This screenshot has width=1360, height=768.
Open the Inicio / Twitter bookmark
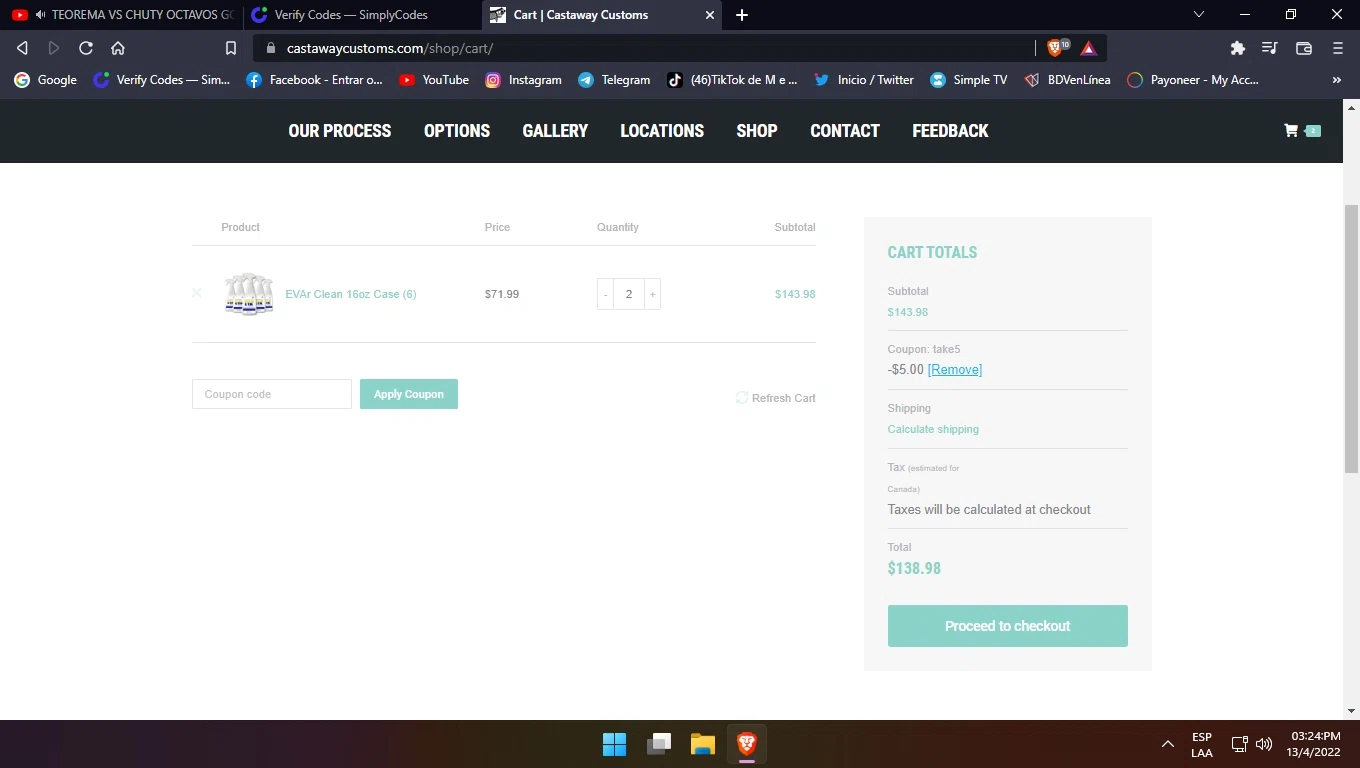pos(864,80)
